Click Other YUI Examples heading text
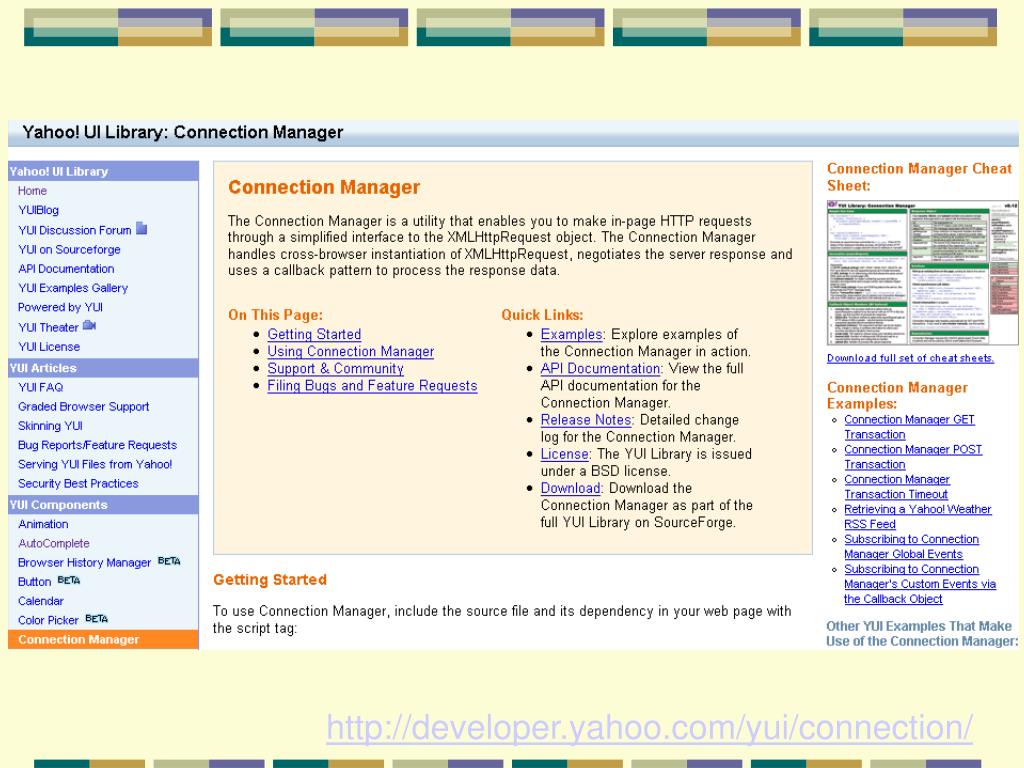The height and width of the screenshot is (768, 1024). pyautogui.click(x=921, y=633)
